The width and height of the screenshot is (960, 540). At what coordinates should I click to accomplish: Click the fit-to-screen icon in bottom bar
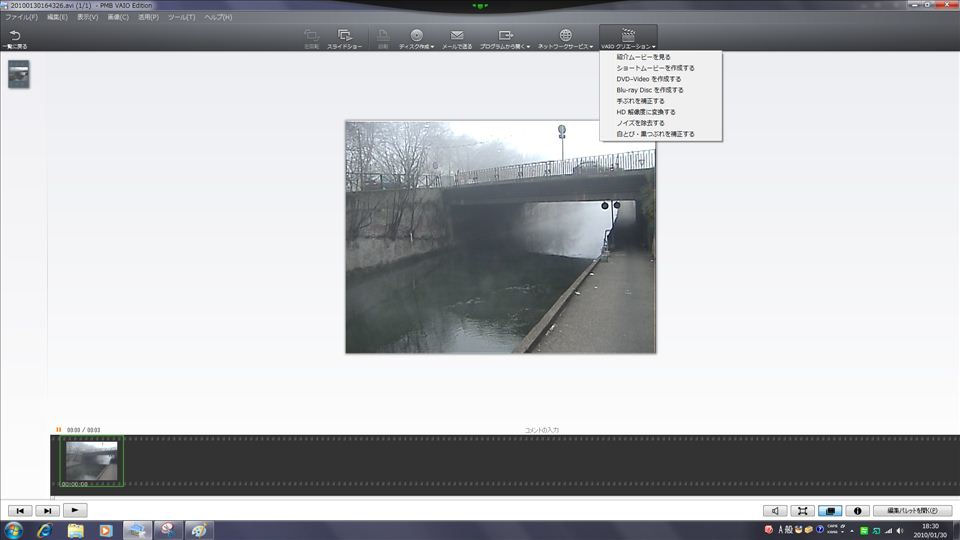[802, 511]
